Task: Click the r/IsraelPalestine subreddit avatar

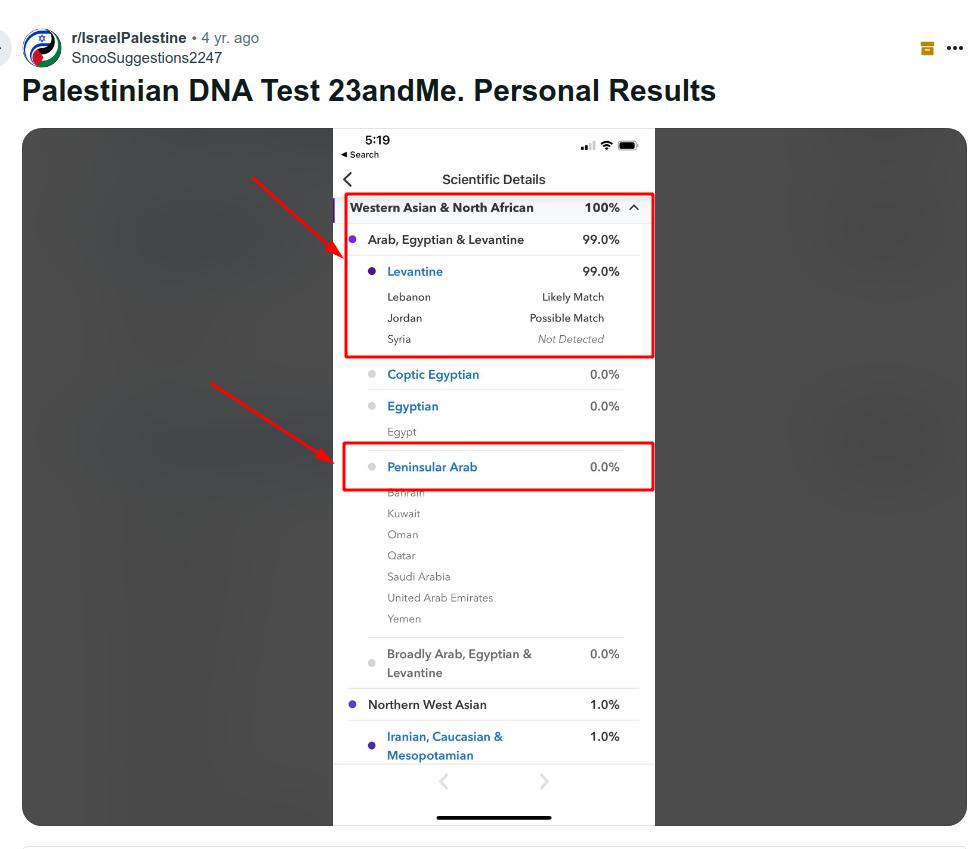Action: 42,48
